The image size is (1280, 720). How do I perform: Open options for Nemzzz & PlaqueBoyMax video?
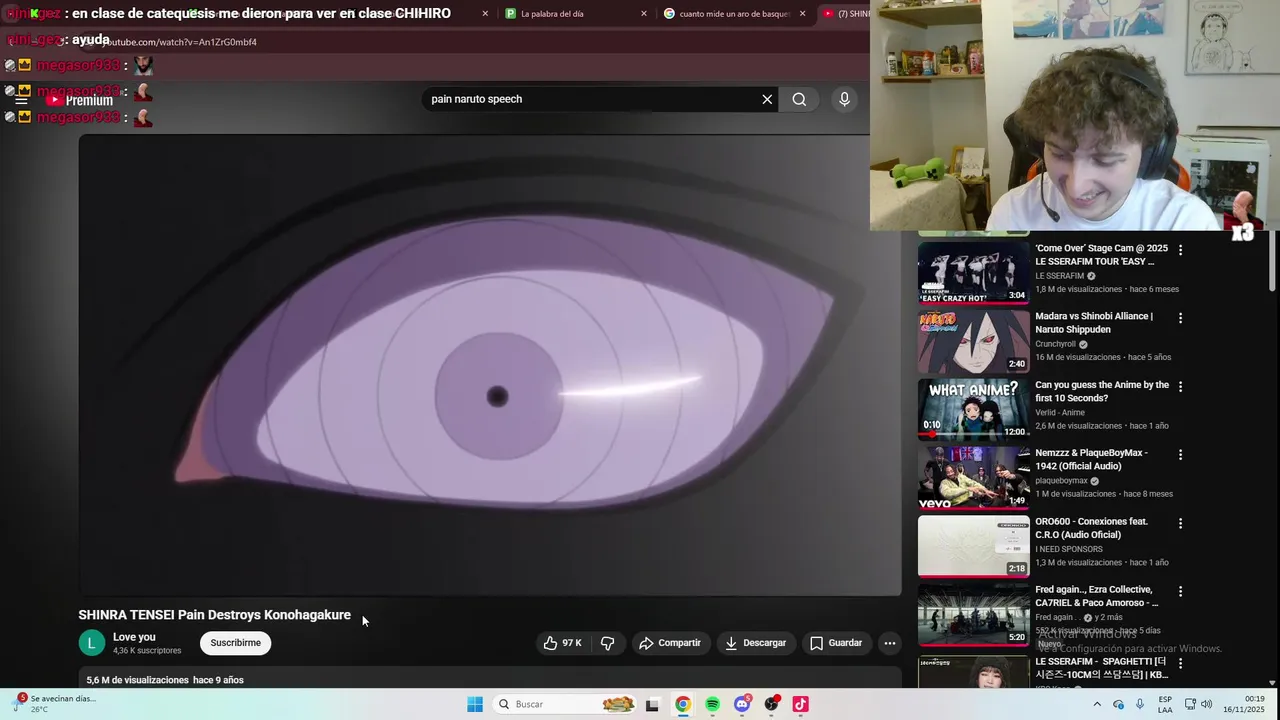[1180, 454]
